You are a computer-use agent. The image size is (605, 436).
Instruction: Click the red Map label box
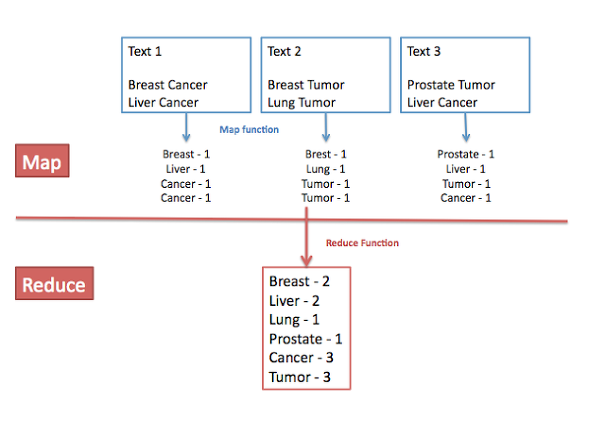click(x=42, y=161)
